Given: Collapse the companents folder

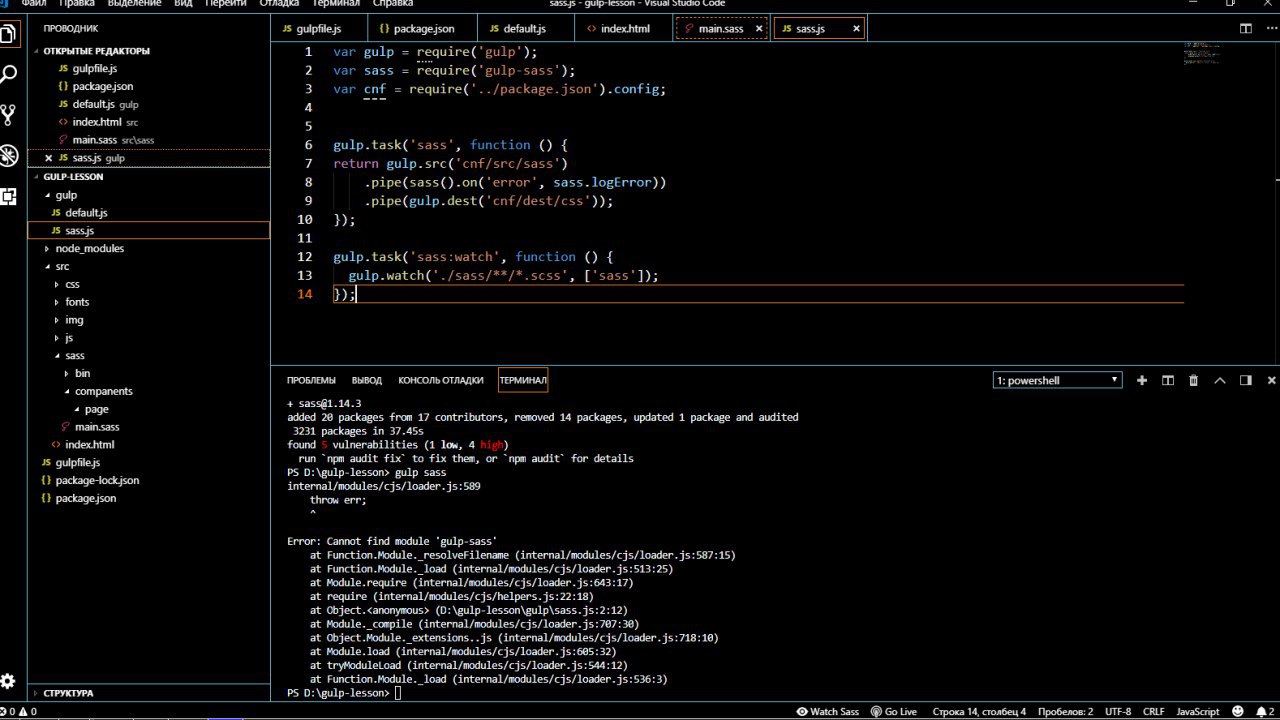Looking at the screenshot, I should click(x=103, y=391).
